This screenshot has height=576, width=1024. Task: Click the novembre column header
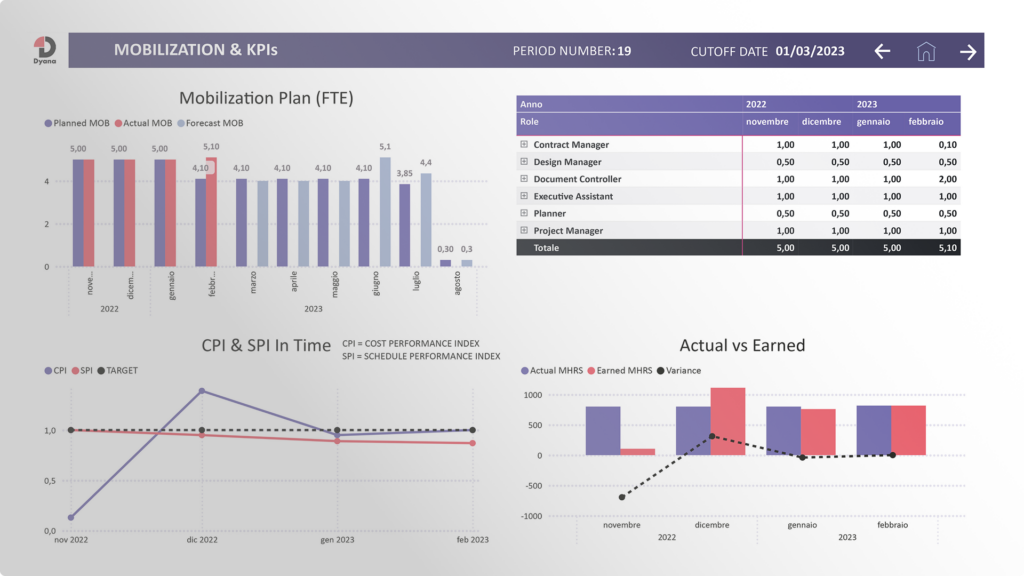point(767,121)
